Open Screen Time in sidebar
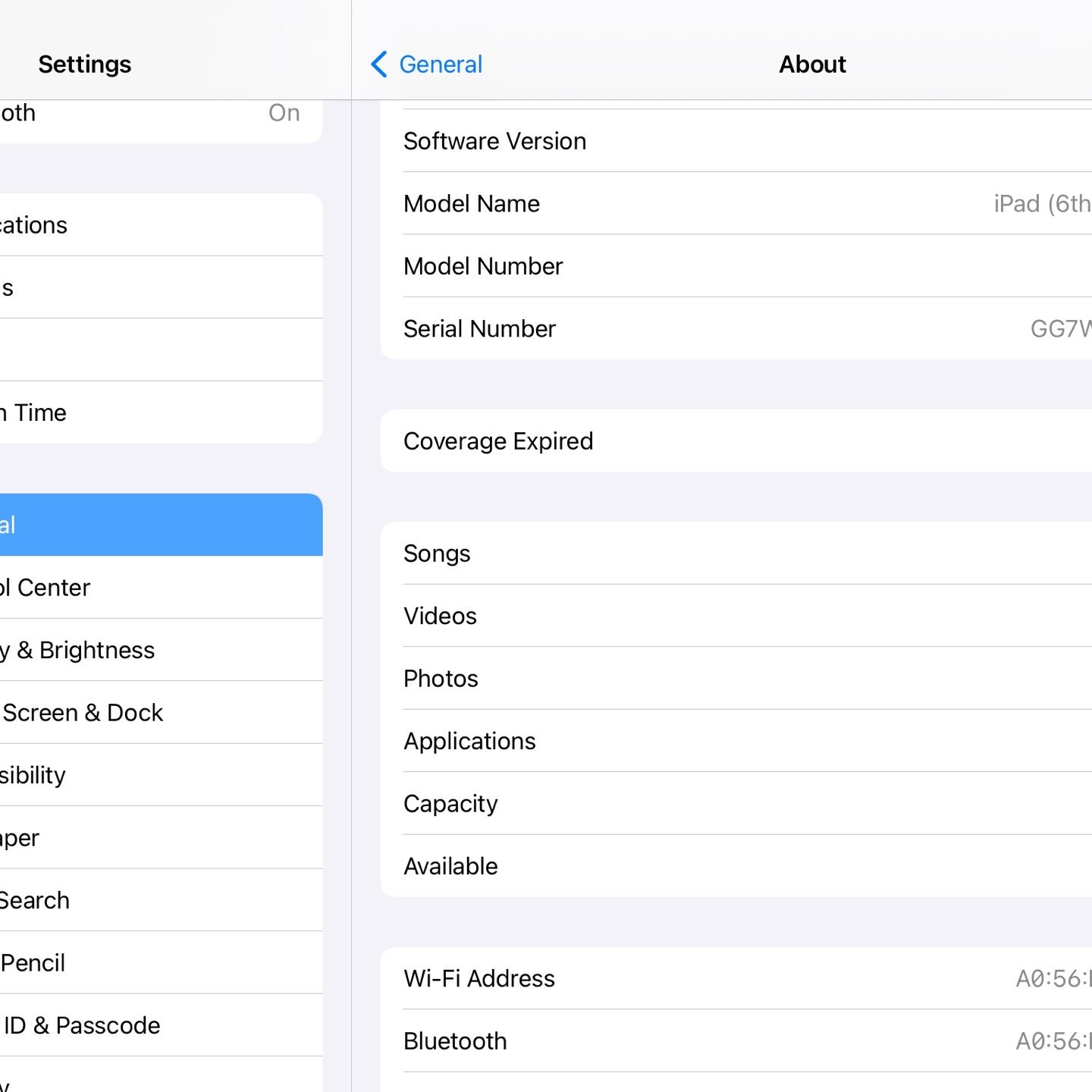This screenshot has height=1092, width=1092. tap(161, 413)
